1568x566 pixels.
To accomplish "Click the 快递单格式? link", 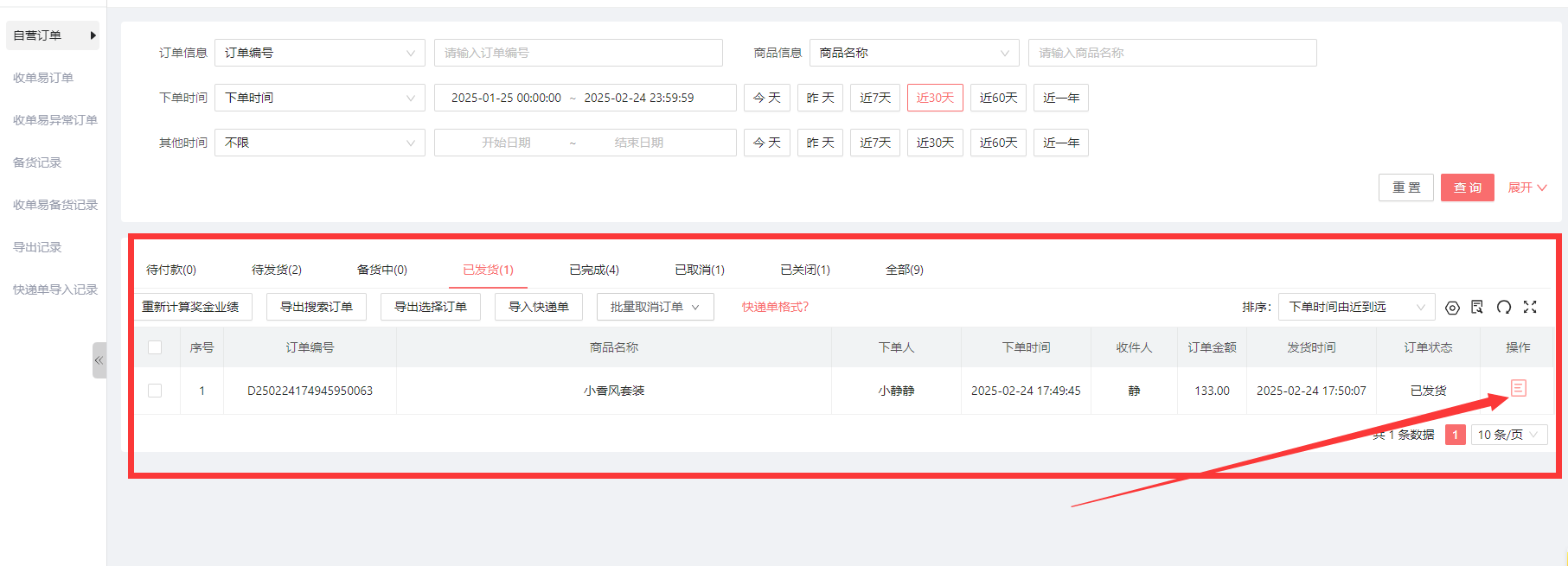I will pyautogui.click(x=775, y=307).
